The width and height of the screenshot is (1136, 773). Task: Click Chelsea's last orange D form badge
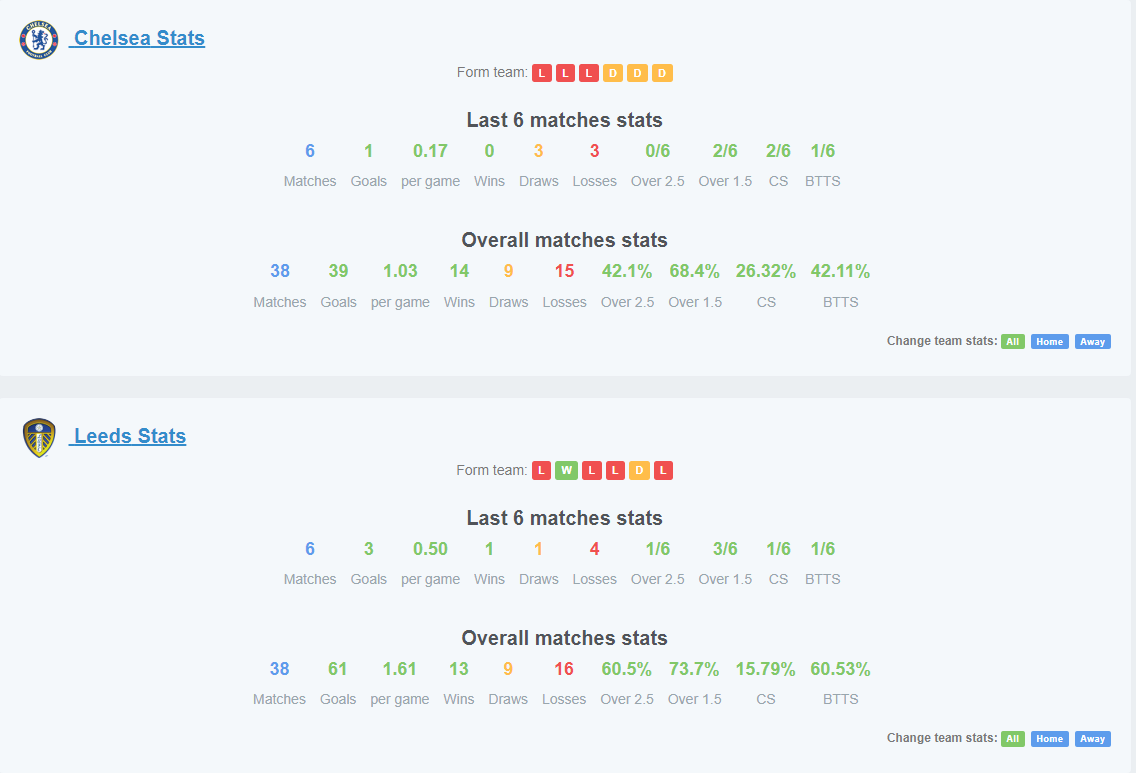coord(662,73)
